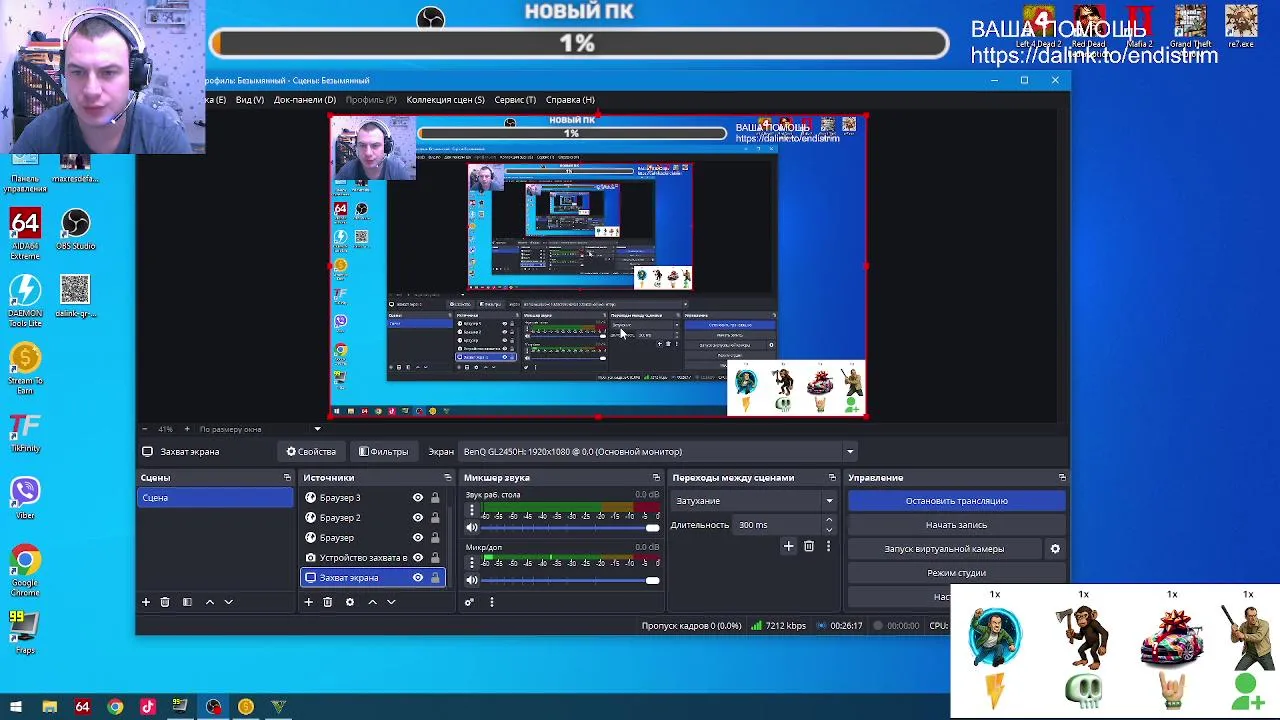Adjust Микр/доп volume slider
1280x720 pixels.
click(x=569, y=580)
